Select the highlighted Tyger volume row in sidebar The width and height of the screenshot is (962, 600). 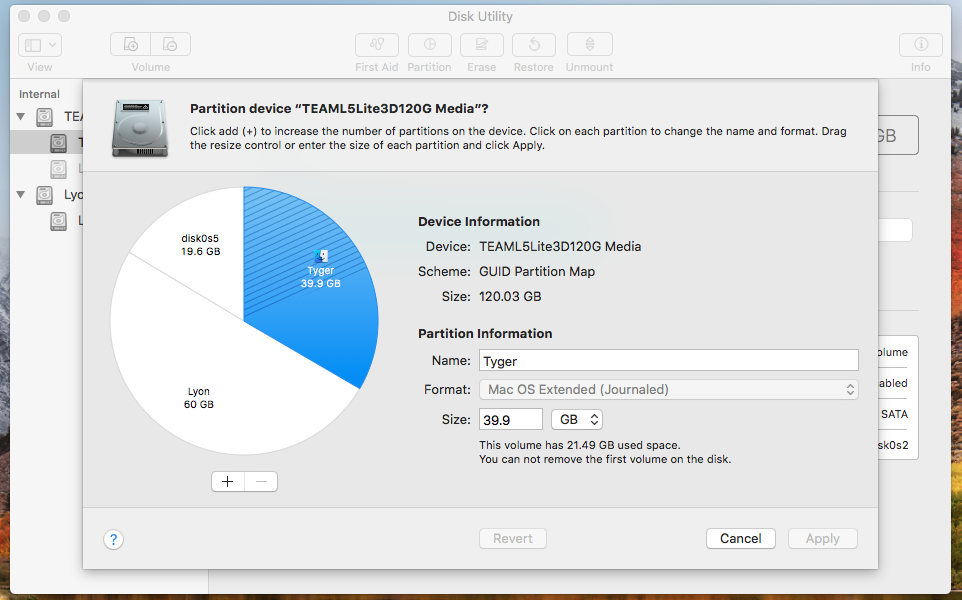[x=47, y=142]
